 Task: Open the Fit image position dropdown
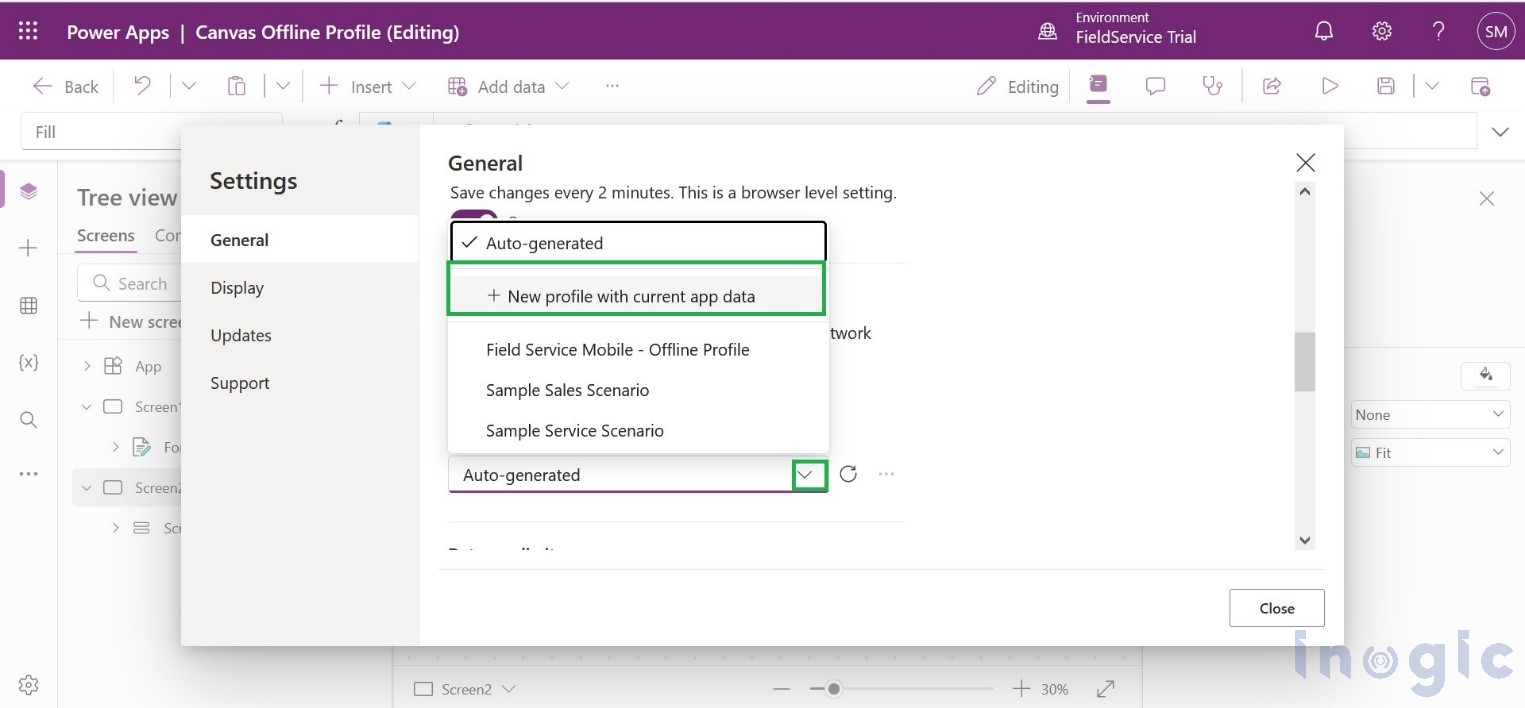click(1429, 453)
